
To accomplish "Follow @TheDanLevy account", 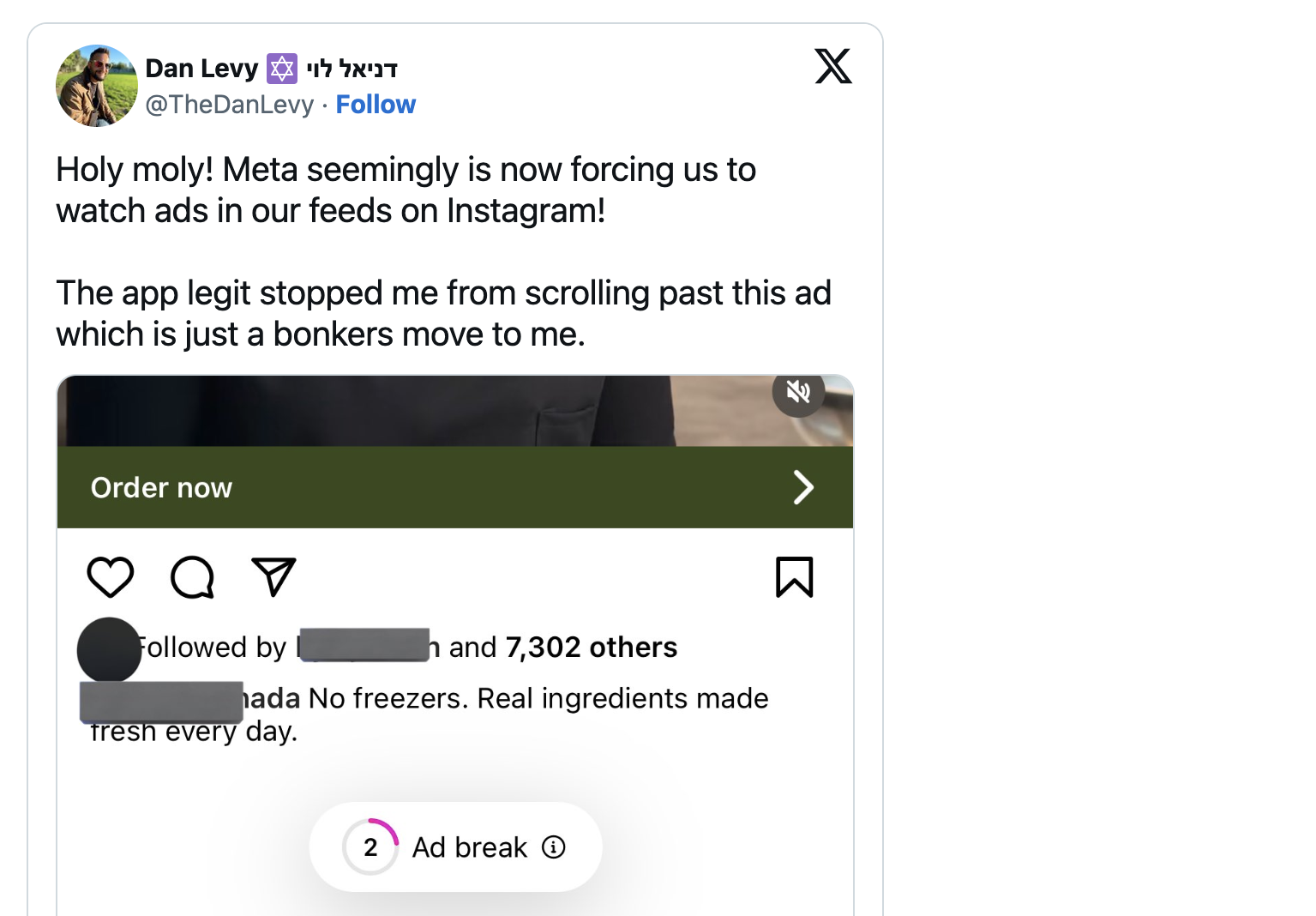I will point(376,105).
